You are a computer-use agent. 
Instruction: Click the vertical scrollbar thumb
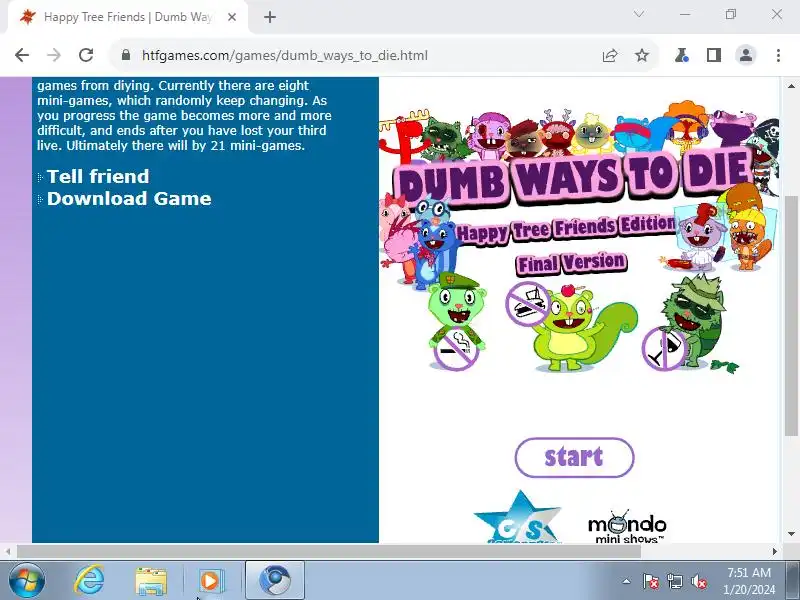coord(791,316)
